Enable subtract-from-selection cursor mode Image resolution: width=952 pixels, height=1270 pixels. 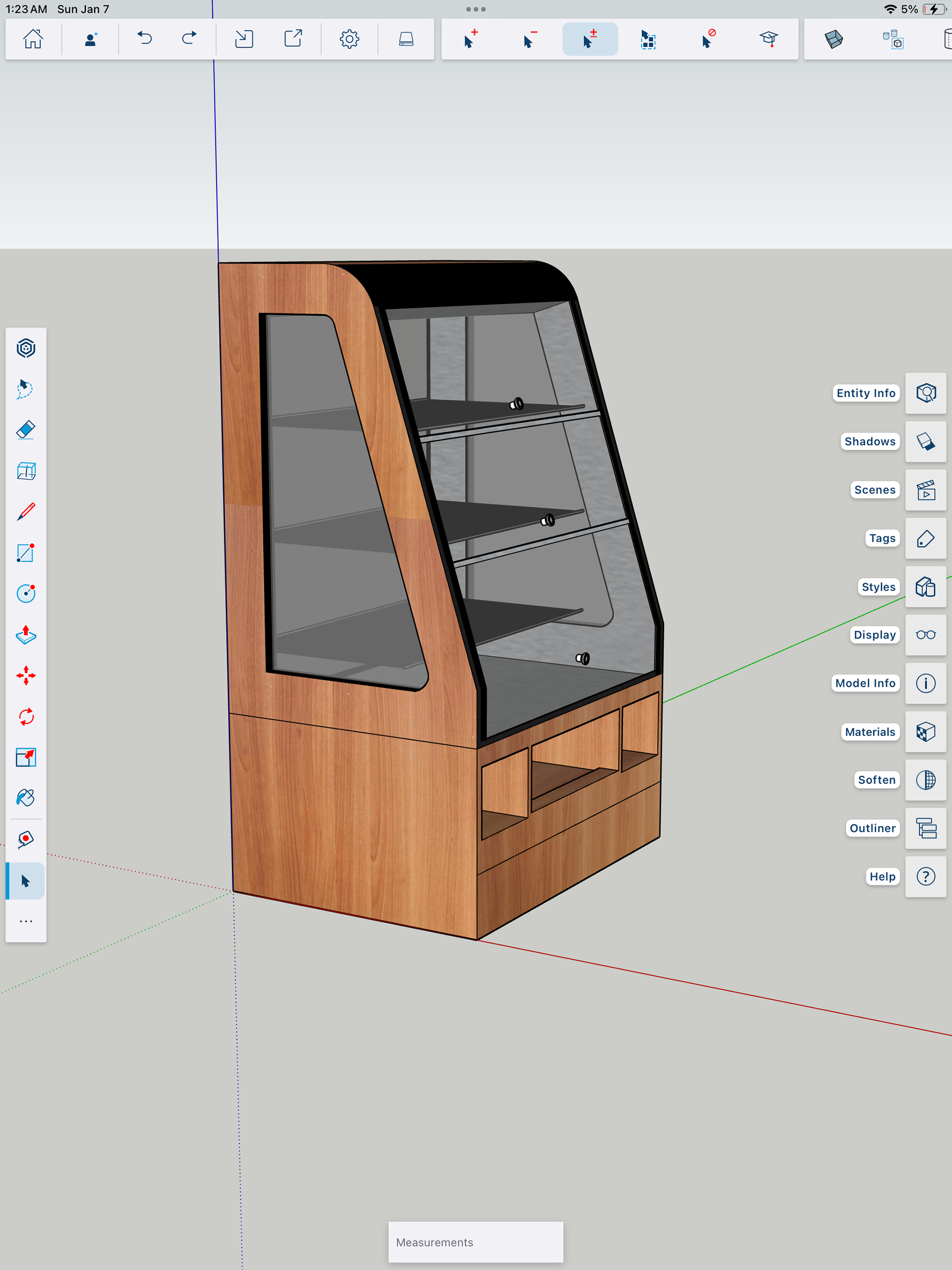(x=530, y=39)
